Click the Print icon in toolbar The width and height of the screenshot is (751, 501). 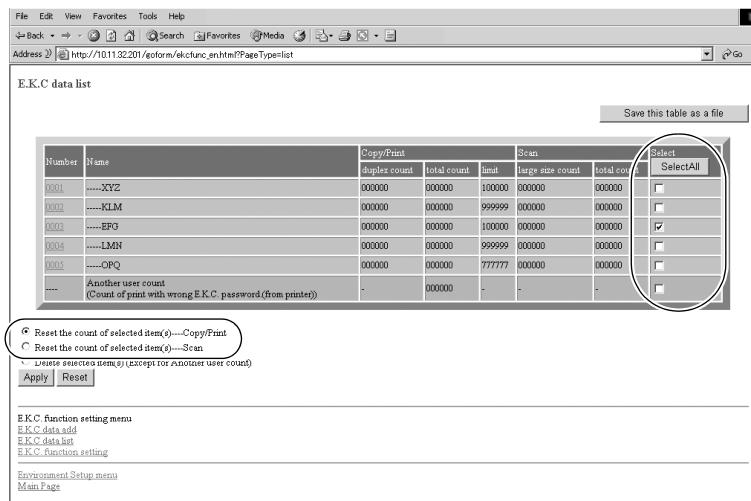[x=344, y=35]
